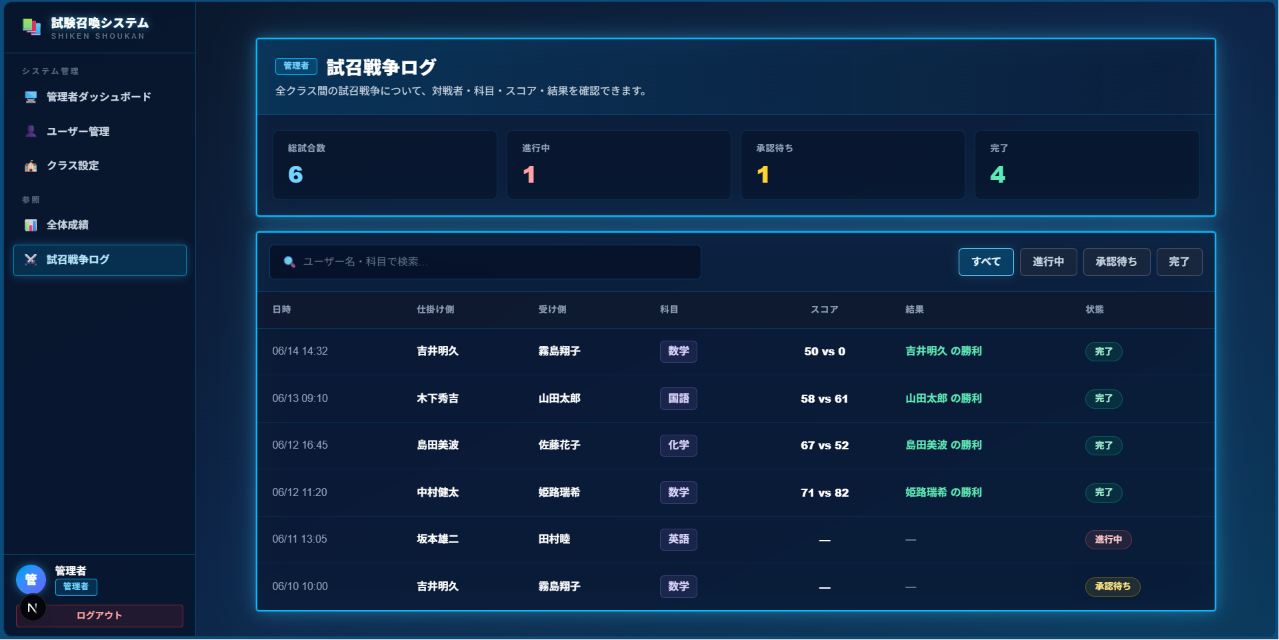Filter battles by 進行中
Image resolution: width=1279 pixels, height=640 pixels.
coord(1048,262)
